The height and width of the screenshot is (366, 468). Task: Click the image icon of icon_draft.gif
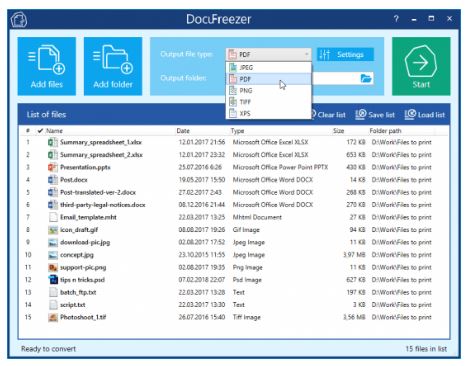tap(53, 230)
